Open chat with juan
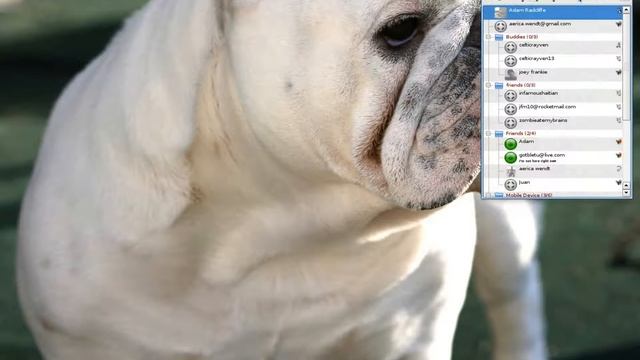 point(524,182)
